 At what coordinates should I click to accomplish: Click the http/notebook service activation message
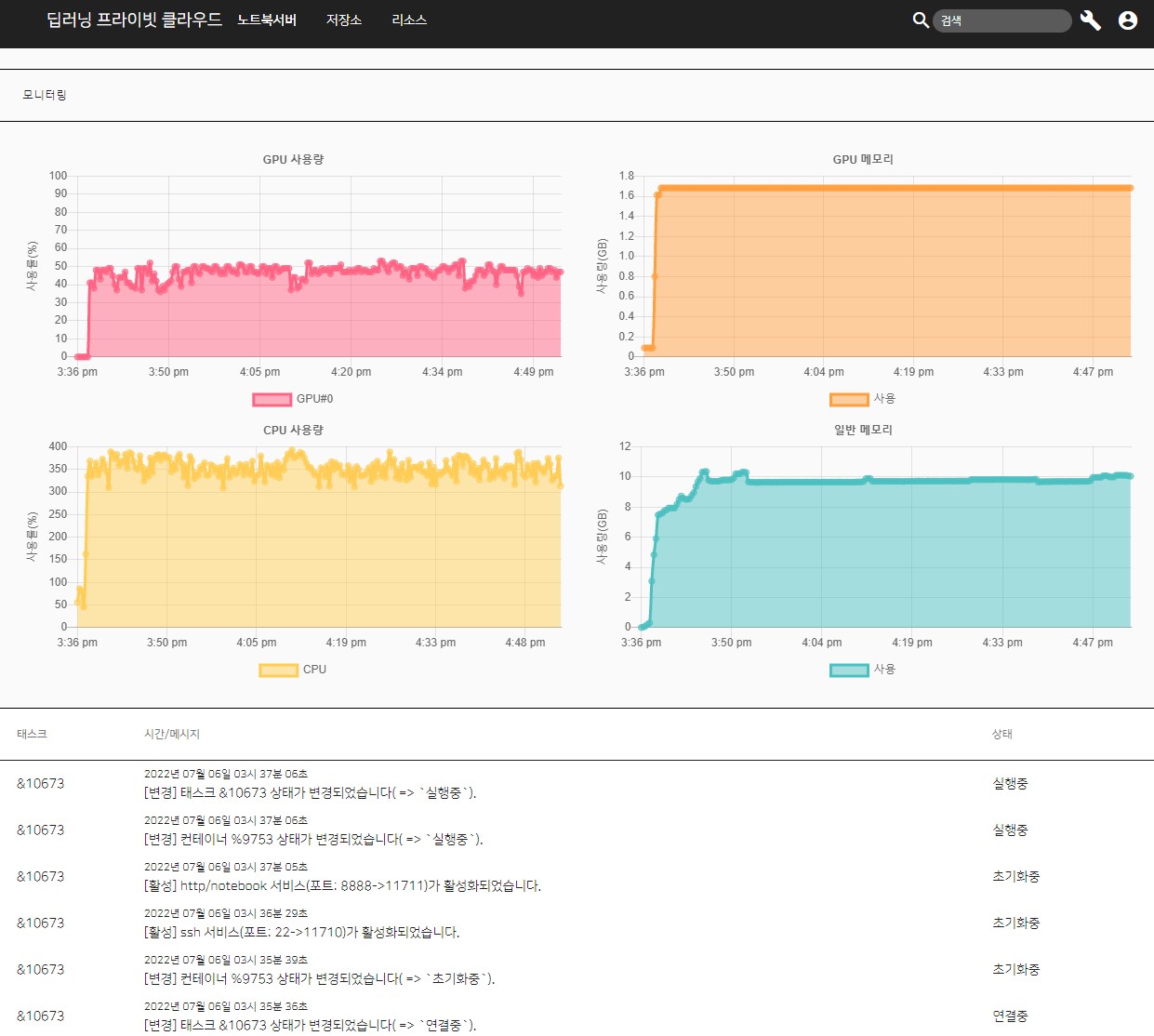click(342, 886)
